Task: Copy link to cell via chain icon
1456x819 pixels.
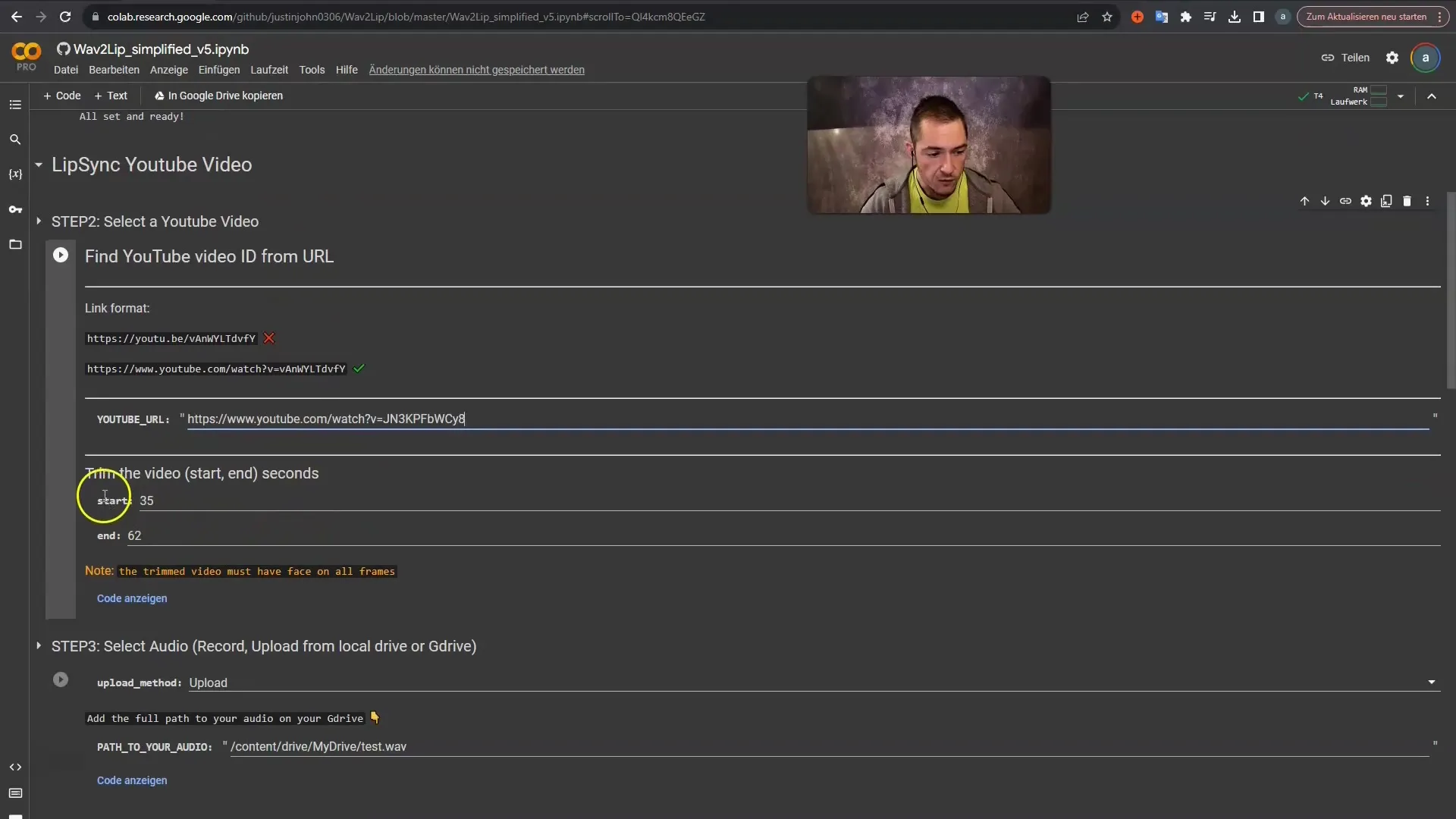Action: click(x=1345, y=201)
